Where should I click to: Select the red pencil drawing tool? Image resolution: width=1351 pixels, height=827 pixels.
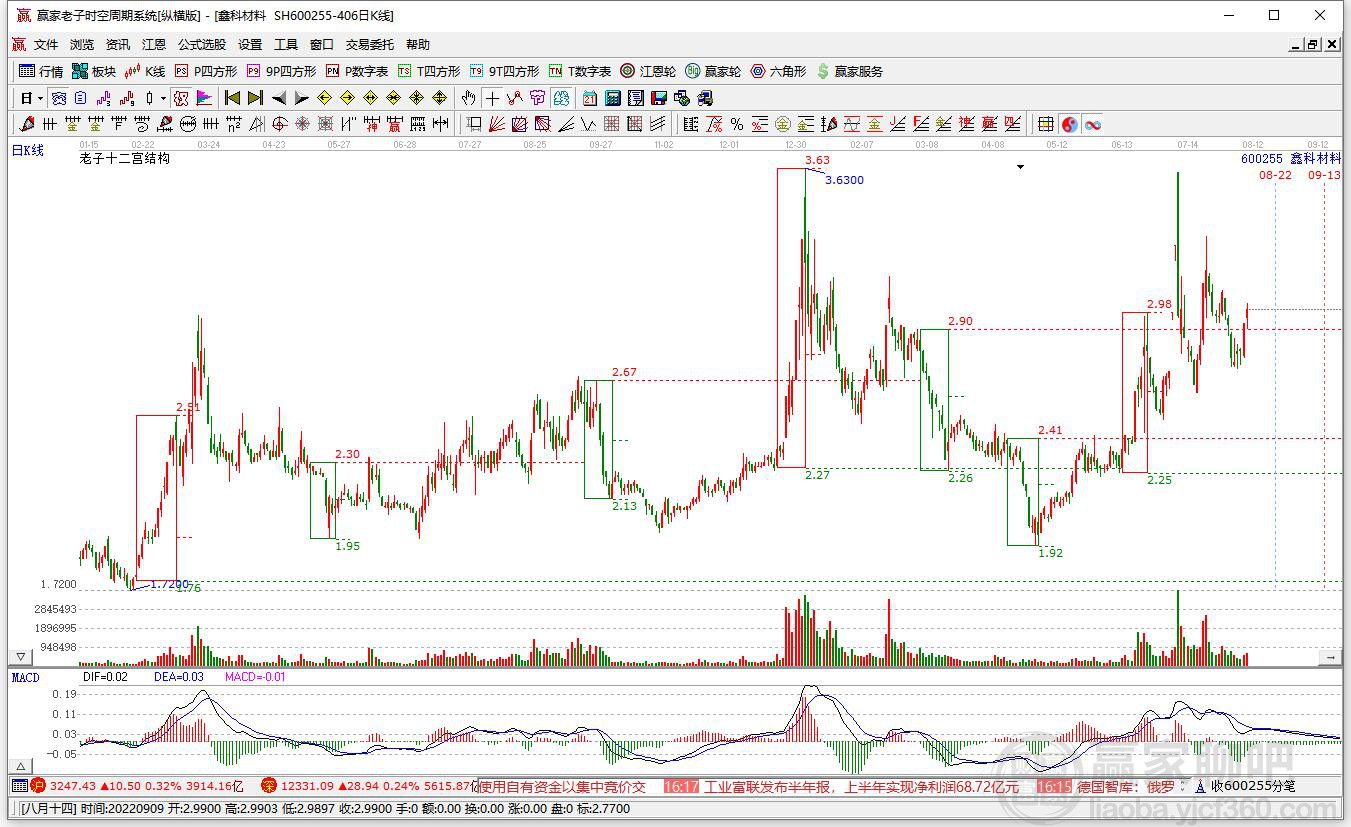pyautogui.click(x=27, y=124)
